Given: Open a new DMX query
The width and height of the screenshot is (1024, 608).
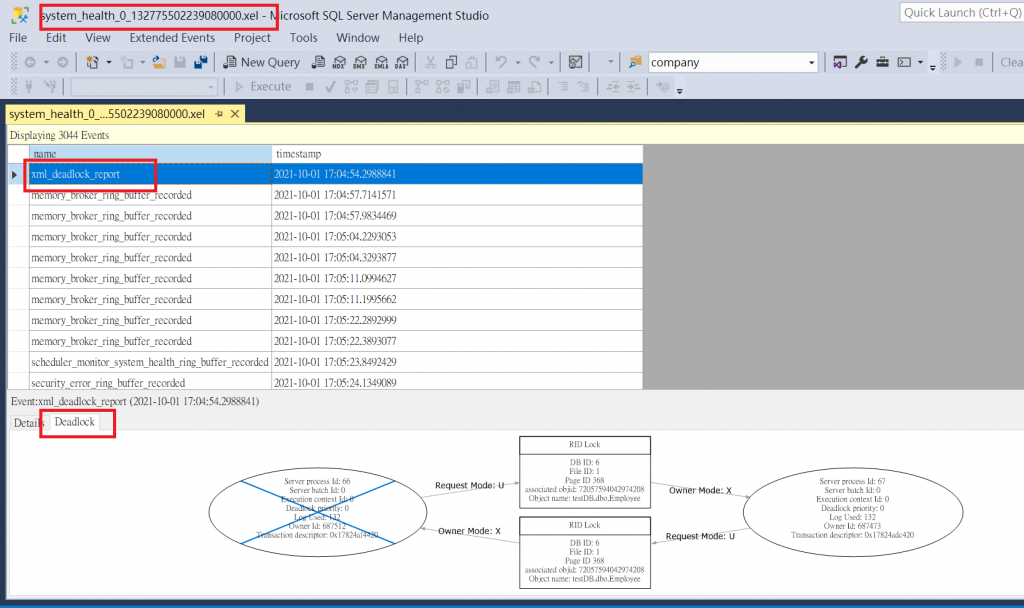Looking at the screenshot, I should point(360,62).
